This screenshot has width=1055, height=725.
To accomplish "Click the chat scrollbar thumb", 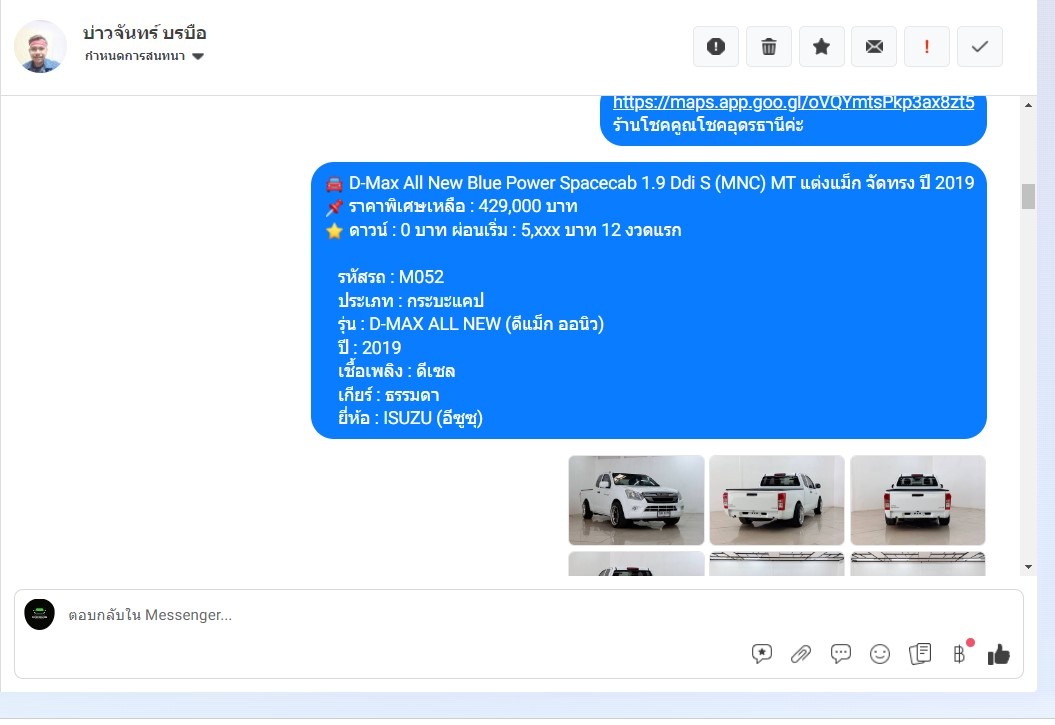I will pos(1028,196).
